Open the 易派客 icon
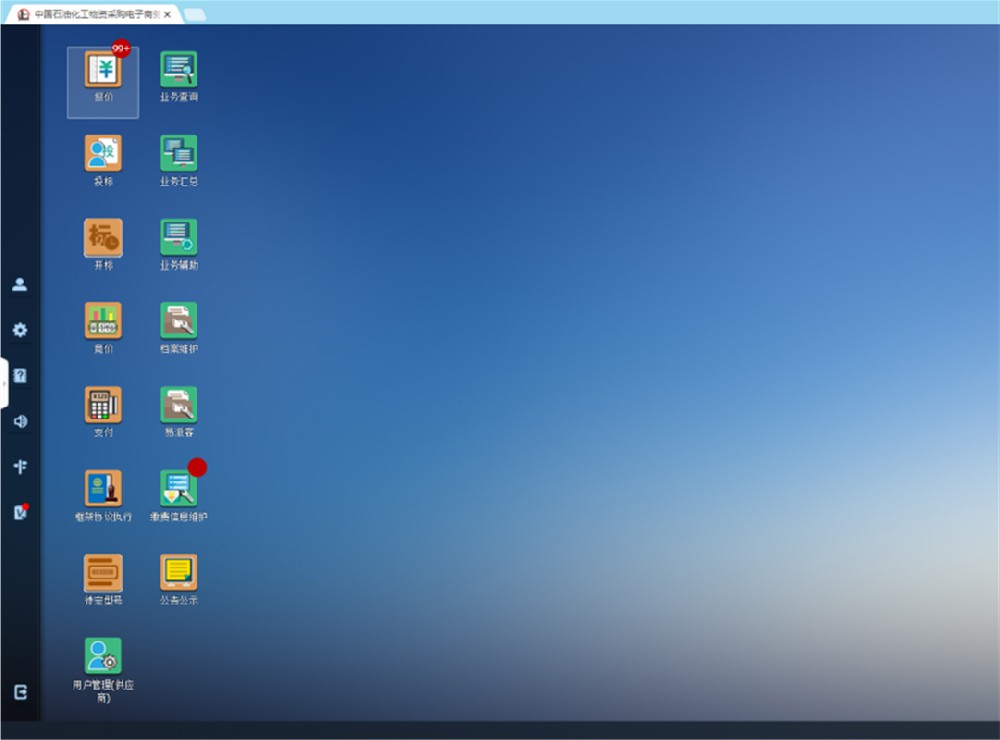 [x=179, y=405]
